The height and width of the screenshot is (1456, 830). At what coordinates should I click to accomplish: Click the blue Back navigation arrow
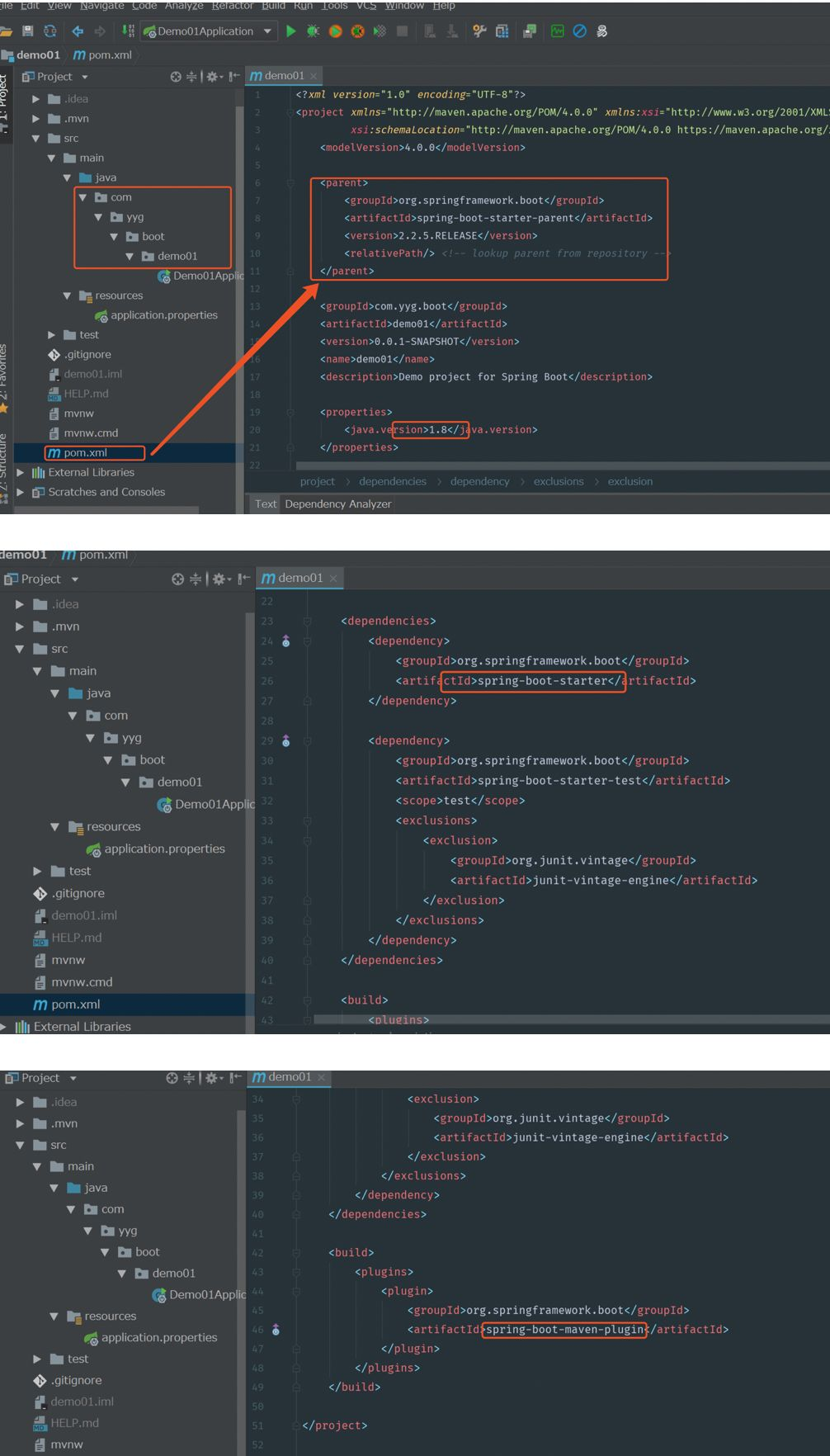pyautogui.click(x=78, y=31)
